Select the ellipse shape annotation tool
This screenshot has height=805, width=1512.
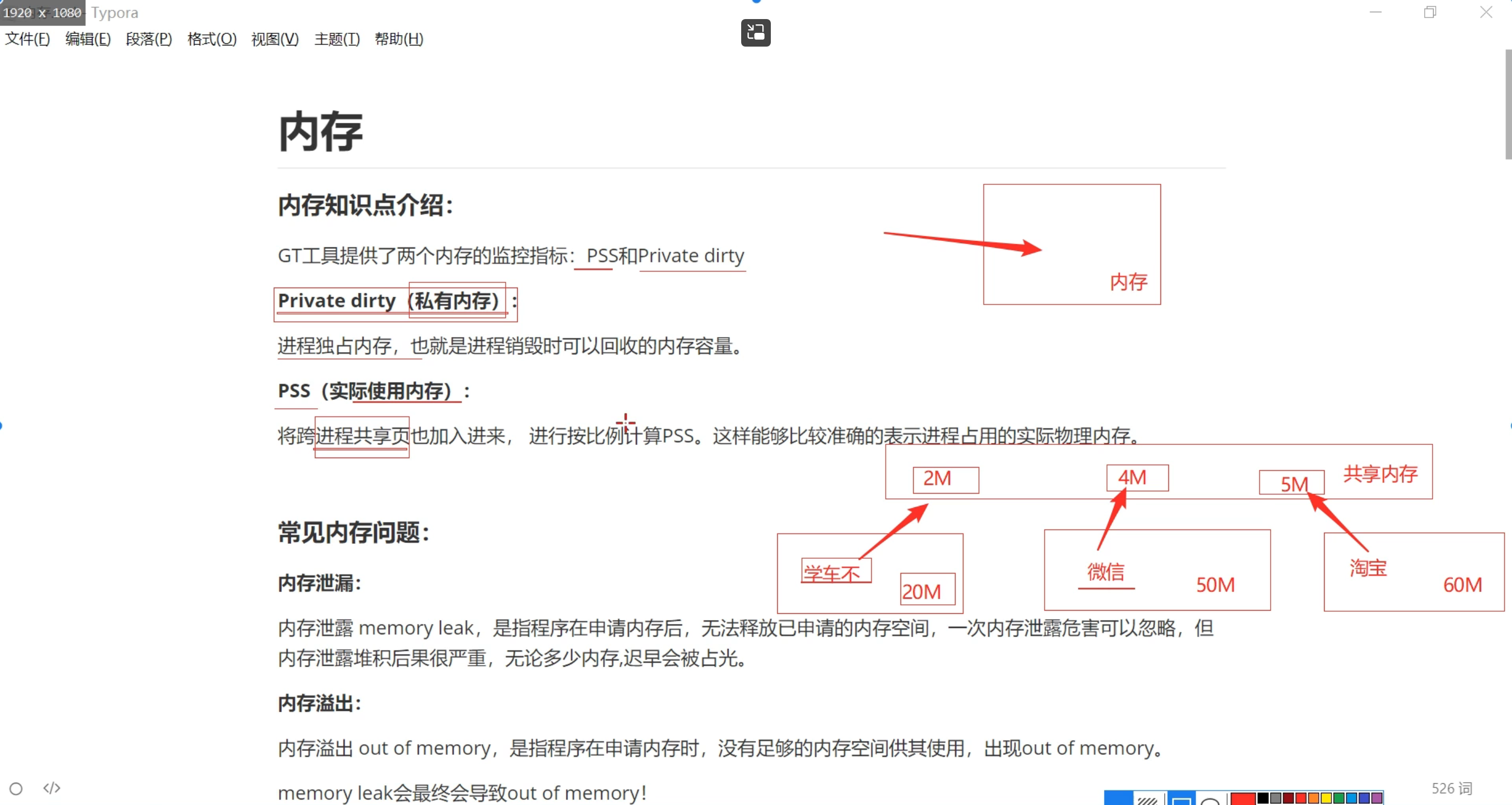pos(1210,800)
